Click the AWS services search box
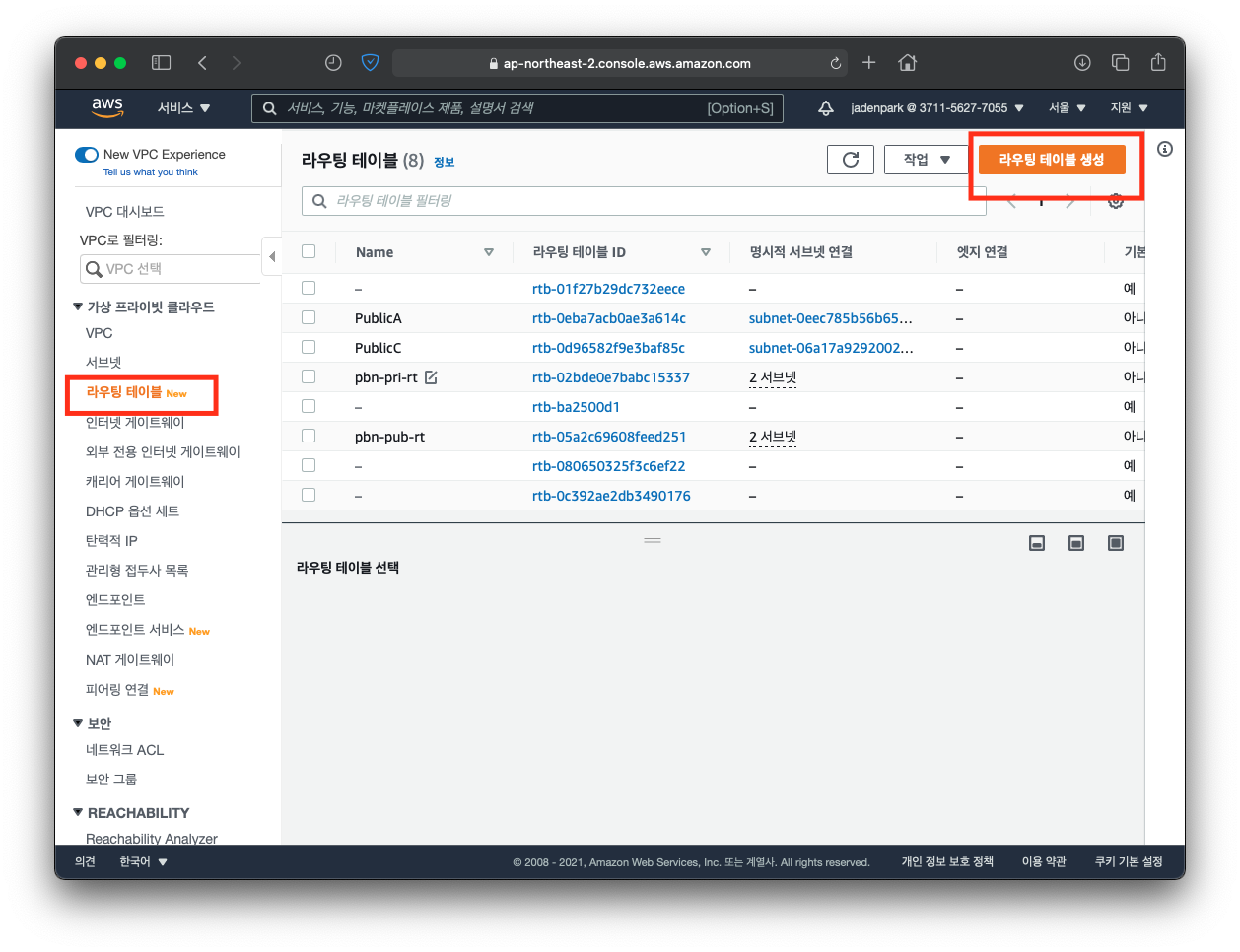The image size is (1240, 952). [517, 108]
